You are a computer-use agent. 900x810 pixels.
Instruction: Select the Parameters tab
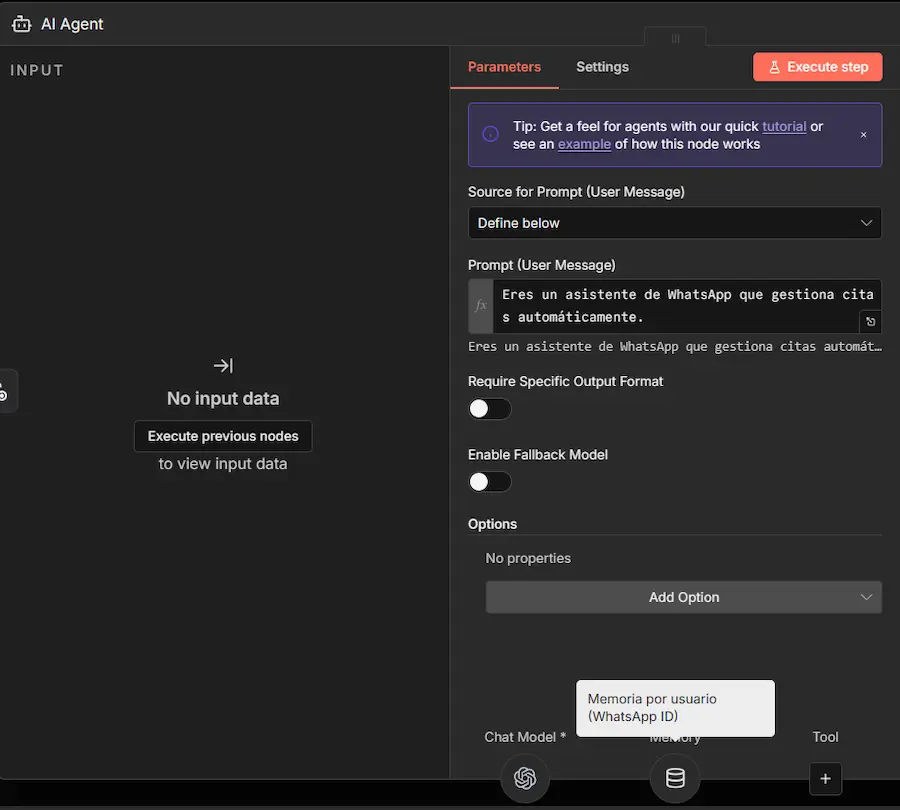[x=504, y=67]
